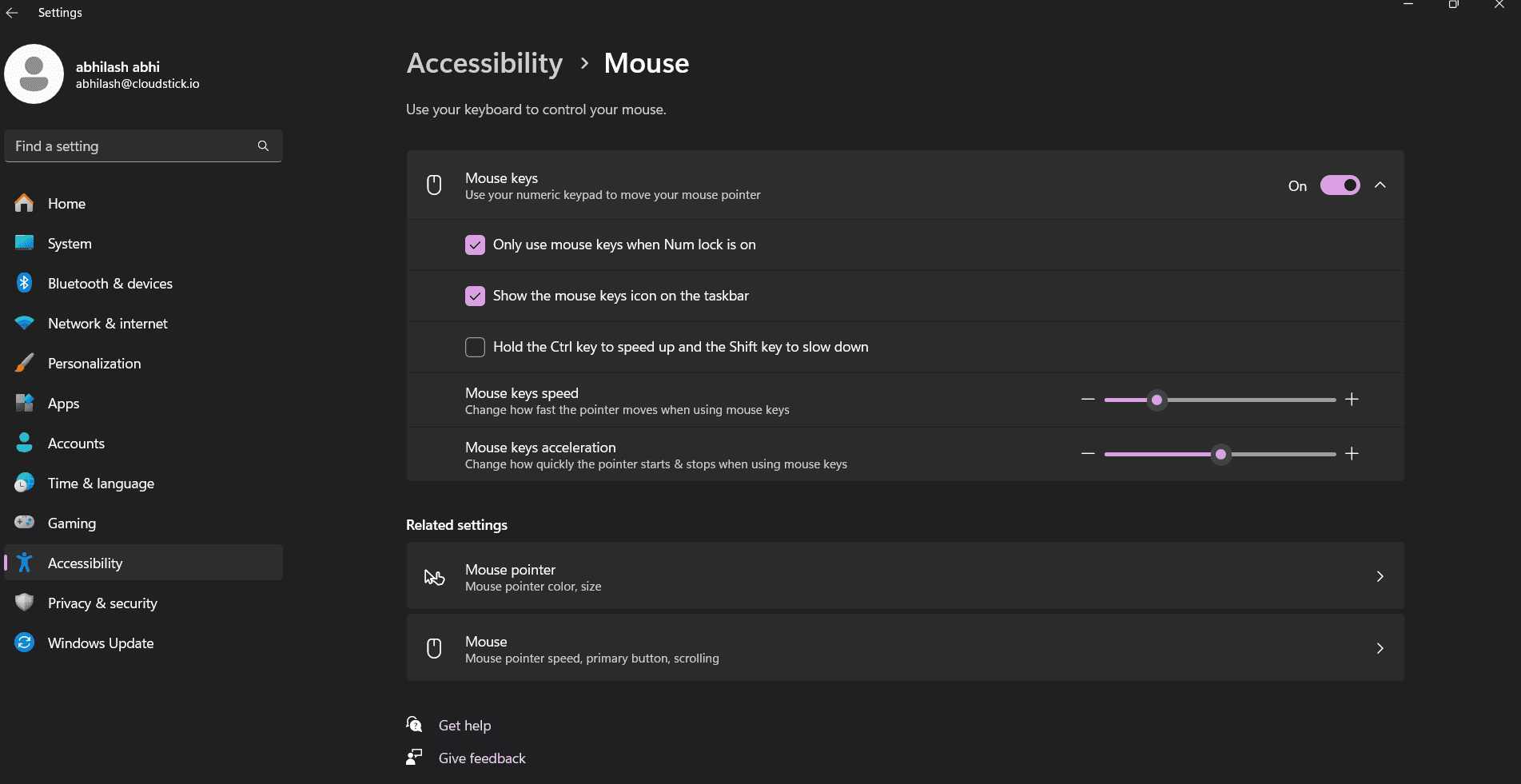Screen dimensions: 1521x784
Task: Click the Bluetooth & devices icon
Action: coord(24,283)
